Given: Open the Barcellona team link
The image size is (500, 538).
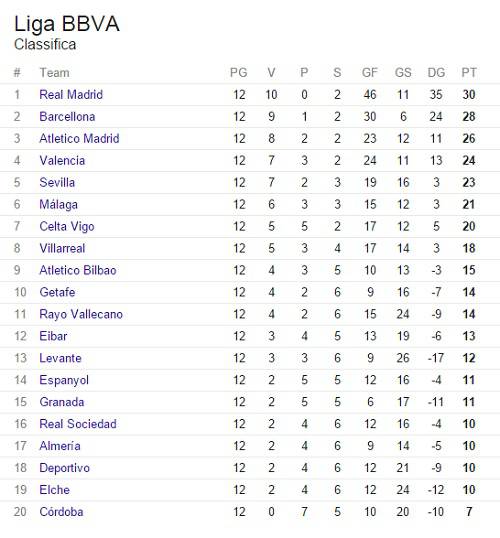Looking at the screenshot, I should (x=67, y=116).
